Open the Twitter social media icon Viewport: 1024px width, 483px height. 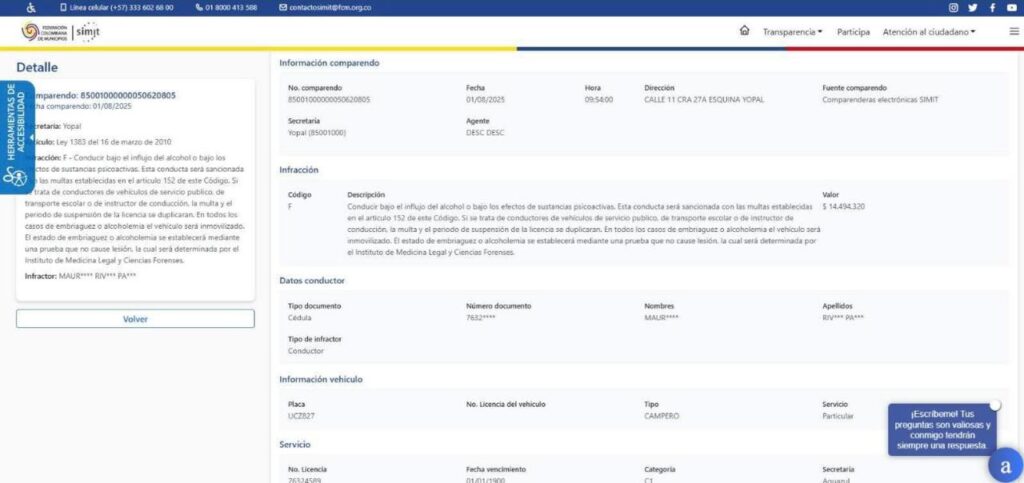point(972,7)
